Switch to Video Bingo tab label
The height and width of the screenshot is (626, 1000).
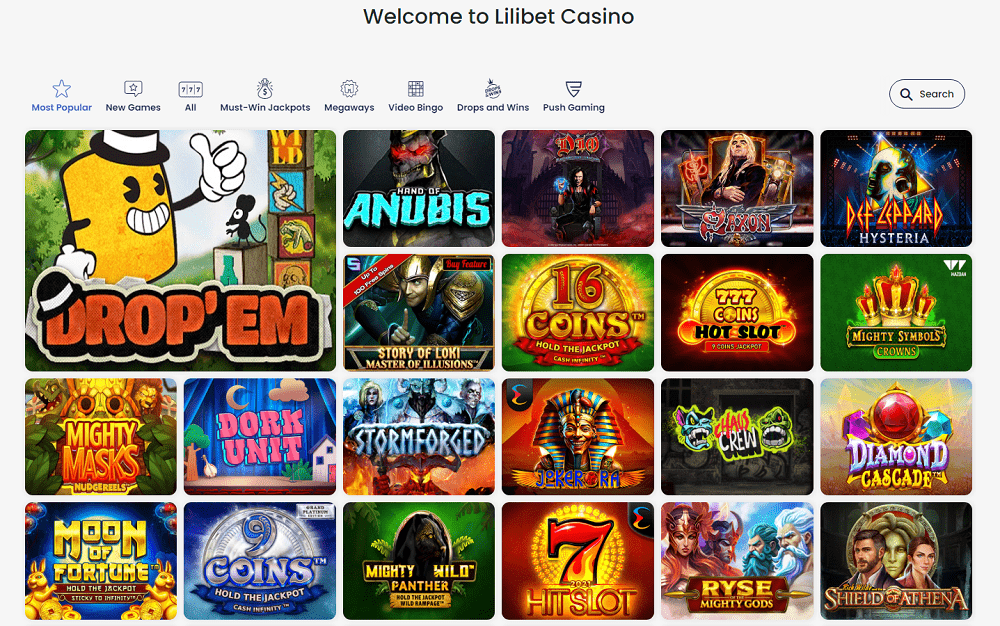416,108
